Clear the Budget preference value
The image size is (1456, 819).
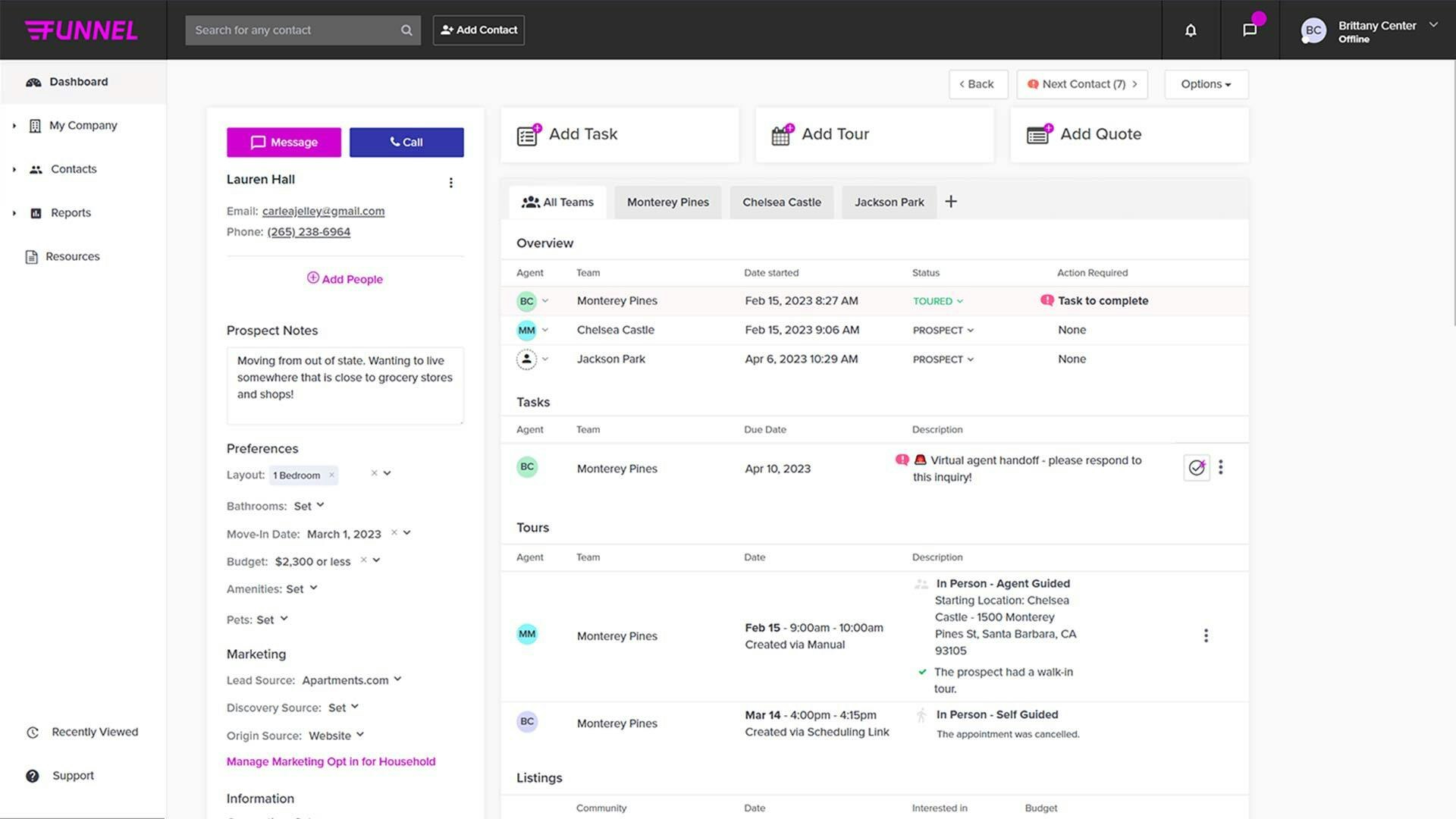[363, 560]
